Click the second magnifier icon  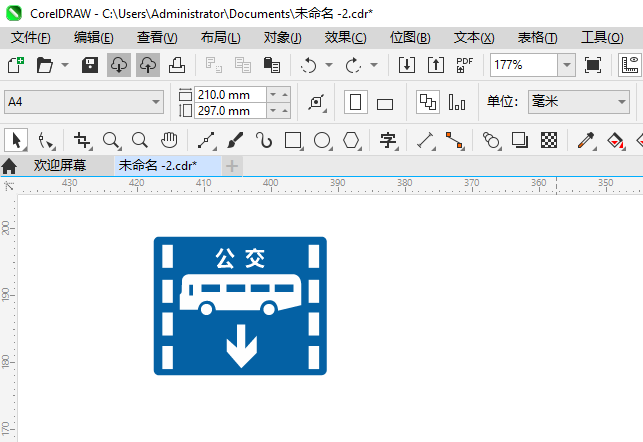140,140
